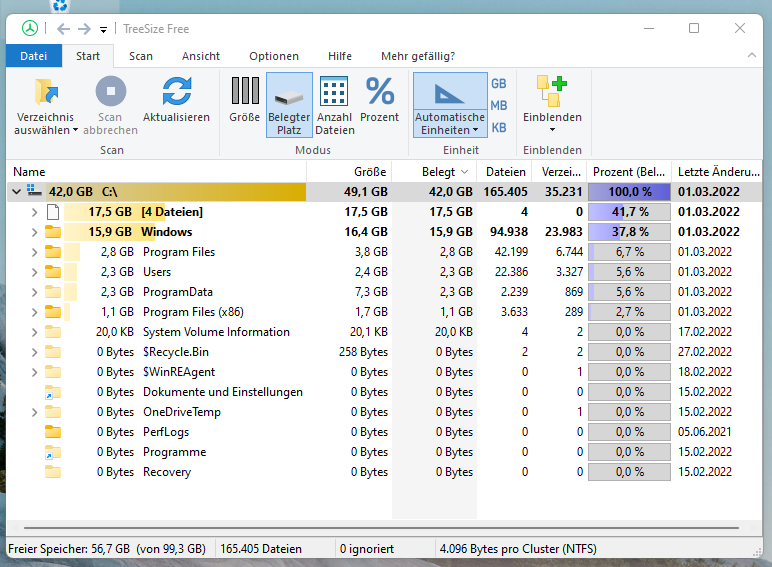Viewport: 772px width, 567px height.
Task: Expand System Volume Information node
Action: 34,332
